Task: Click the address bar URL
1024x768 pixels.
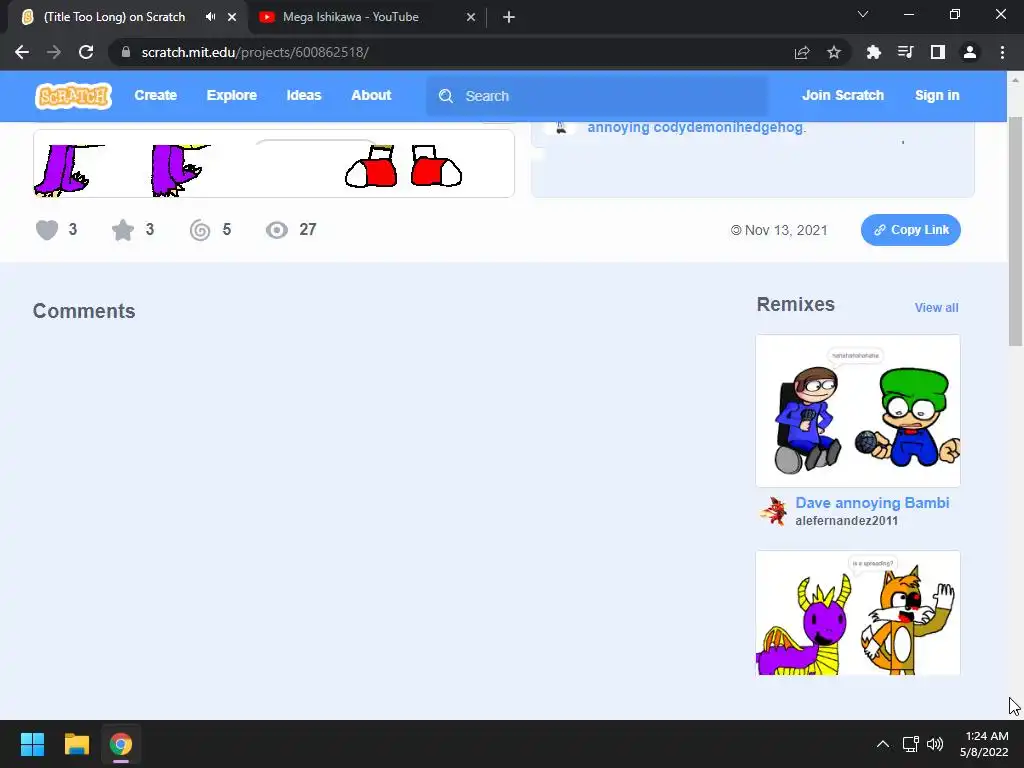Action: (x=255, y=52)
